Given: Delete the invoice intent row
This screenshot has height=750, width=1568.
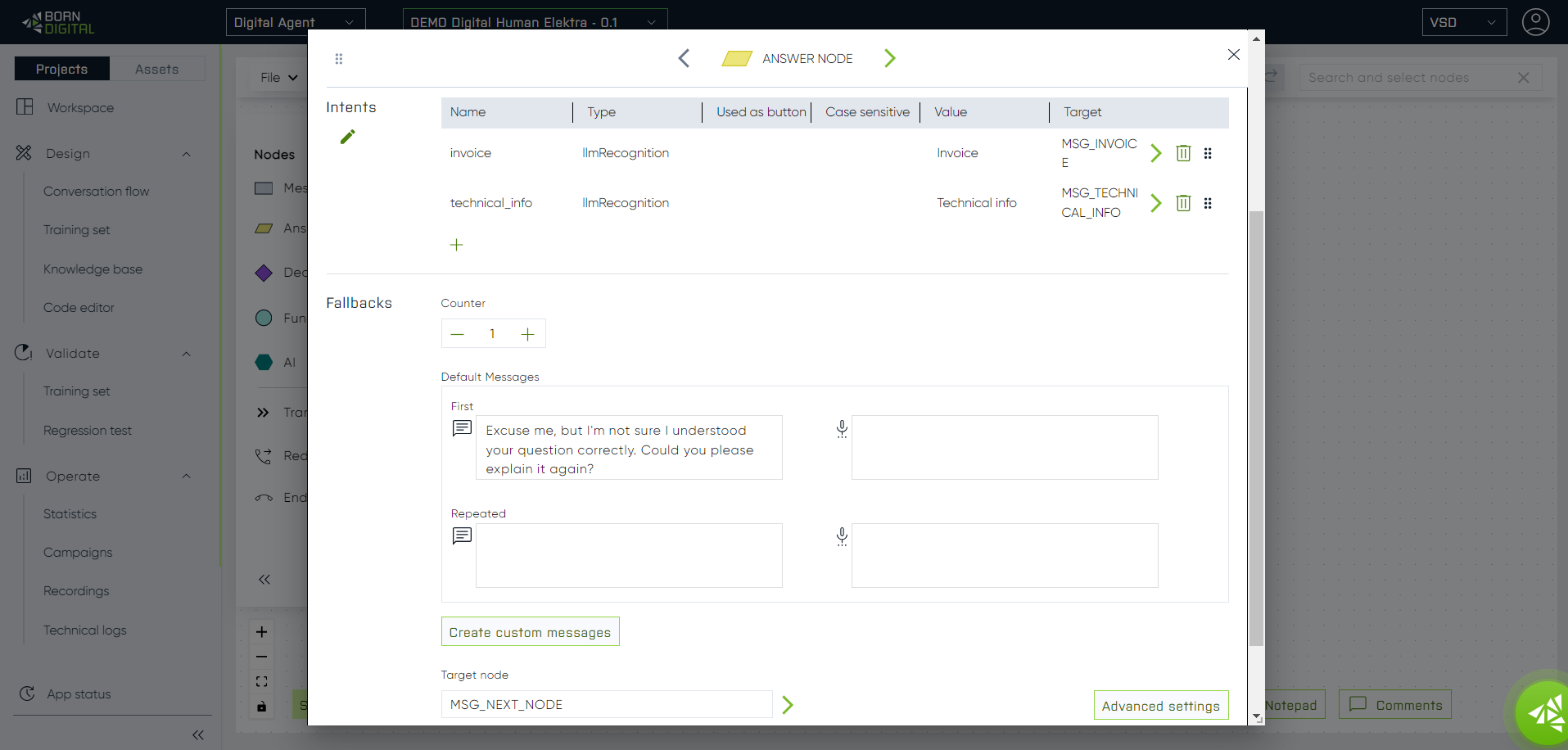Looking at the screenshot, I should coord(1183,153).
